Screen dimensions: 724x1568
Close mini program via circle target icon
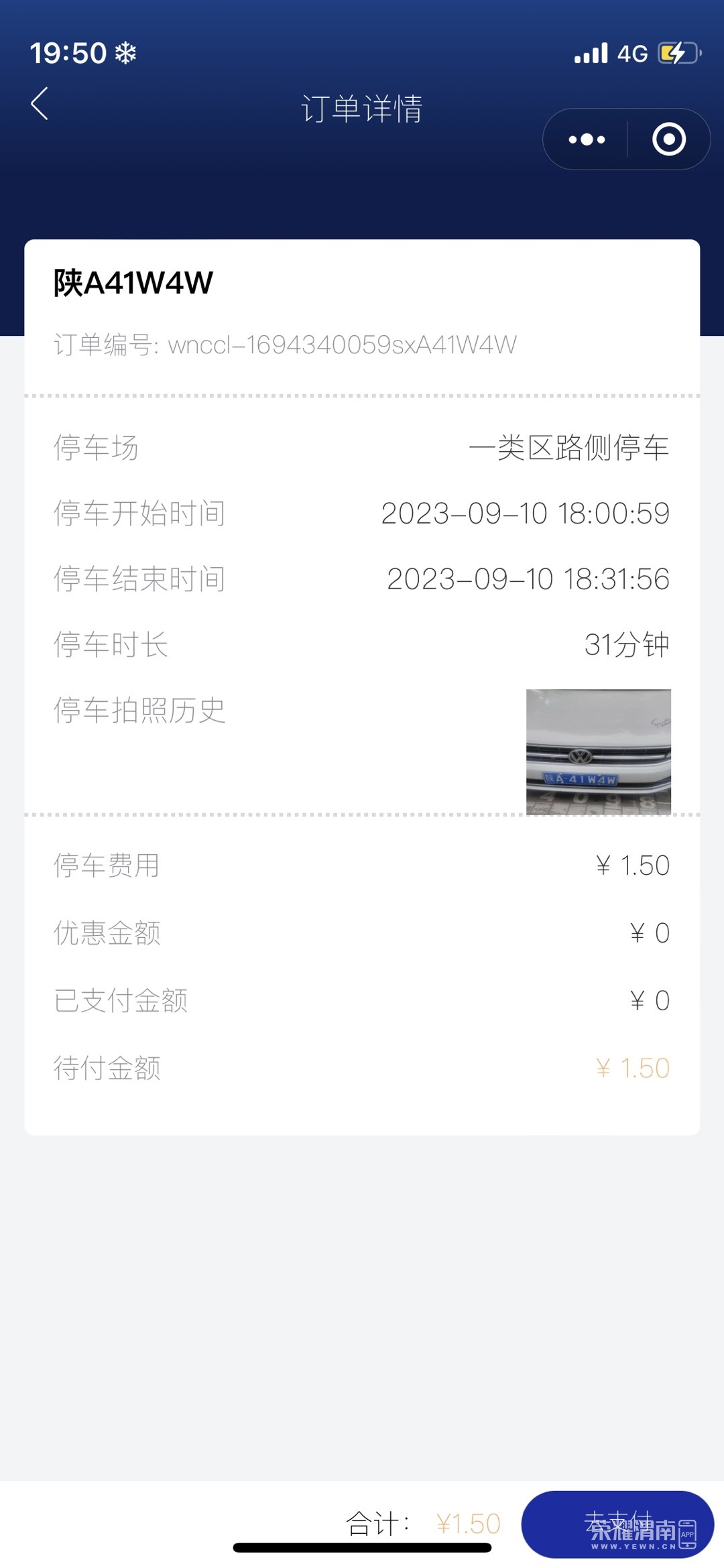(x=668, y=139)
